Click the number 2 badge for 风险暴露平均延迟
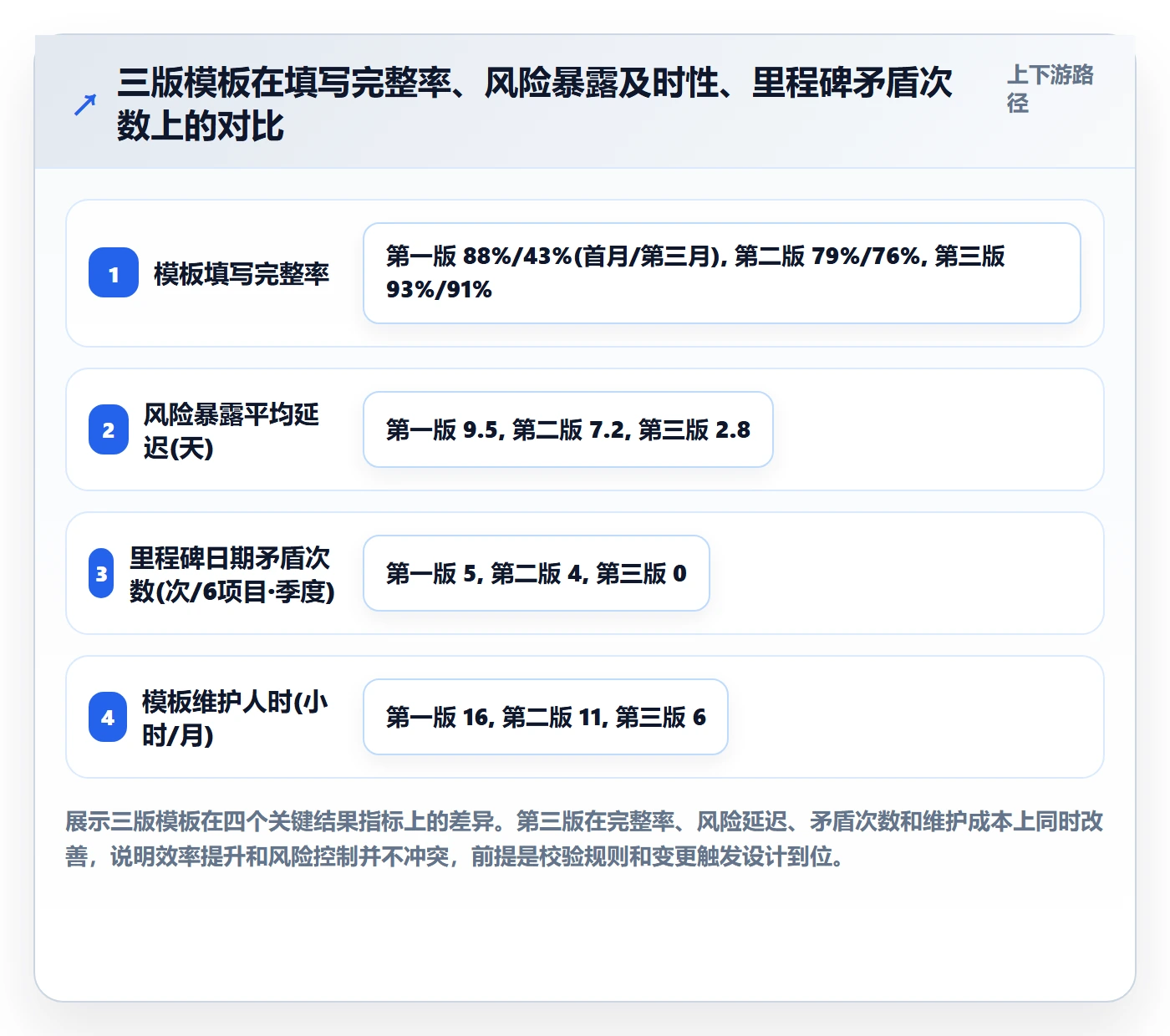This screenshot has width=1170, height=1036. click(109, 430)
